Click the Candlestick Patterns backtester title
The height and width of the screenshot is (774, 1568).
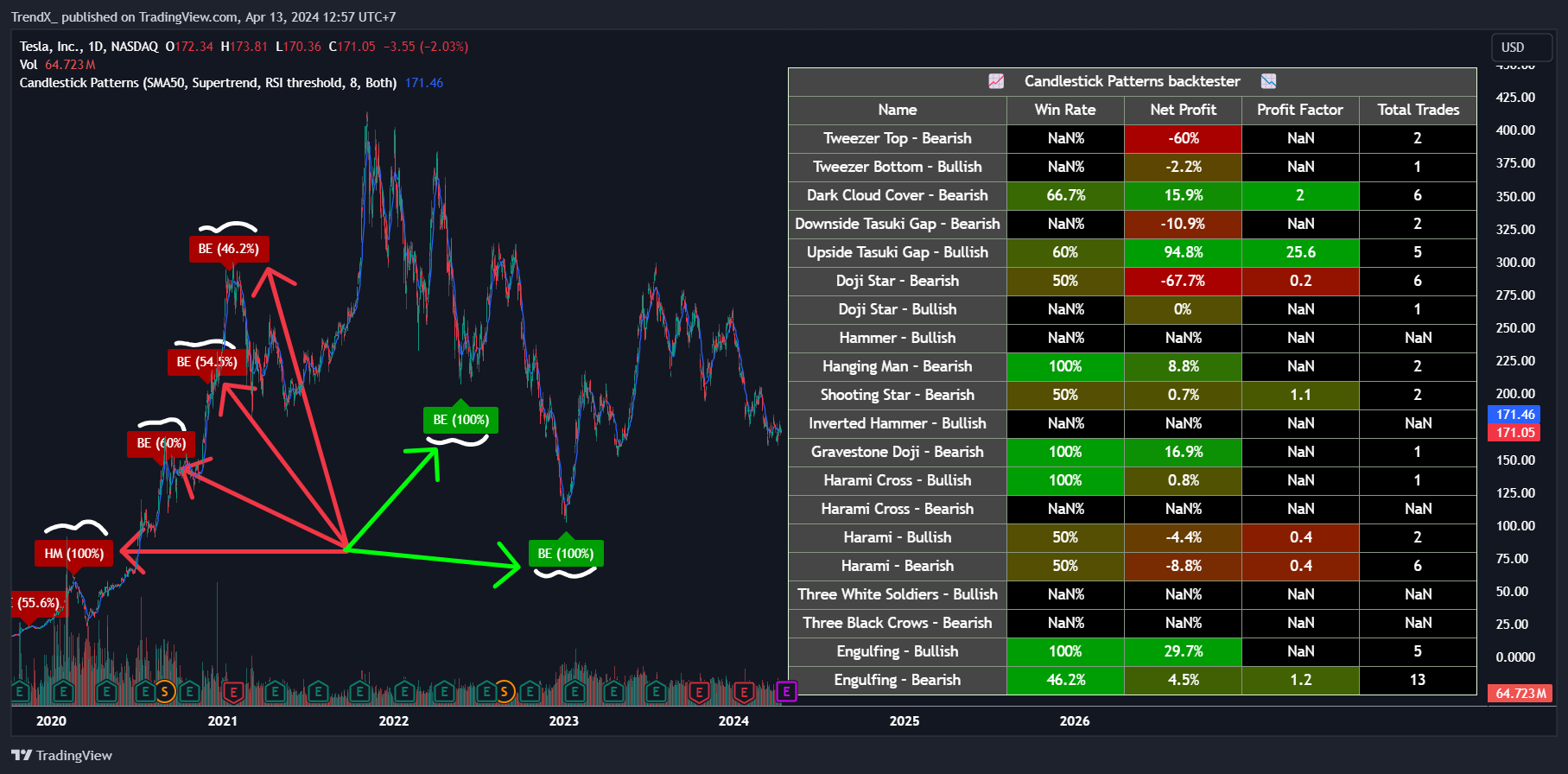coord(1132,81)
